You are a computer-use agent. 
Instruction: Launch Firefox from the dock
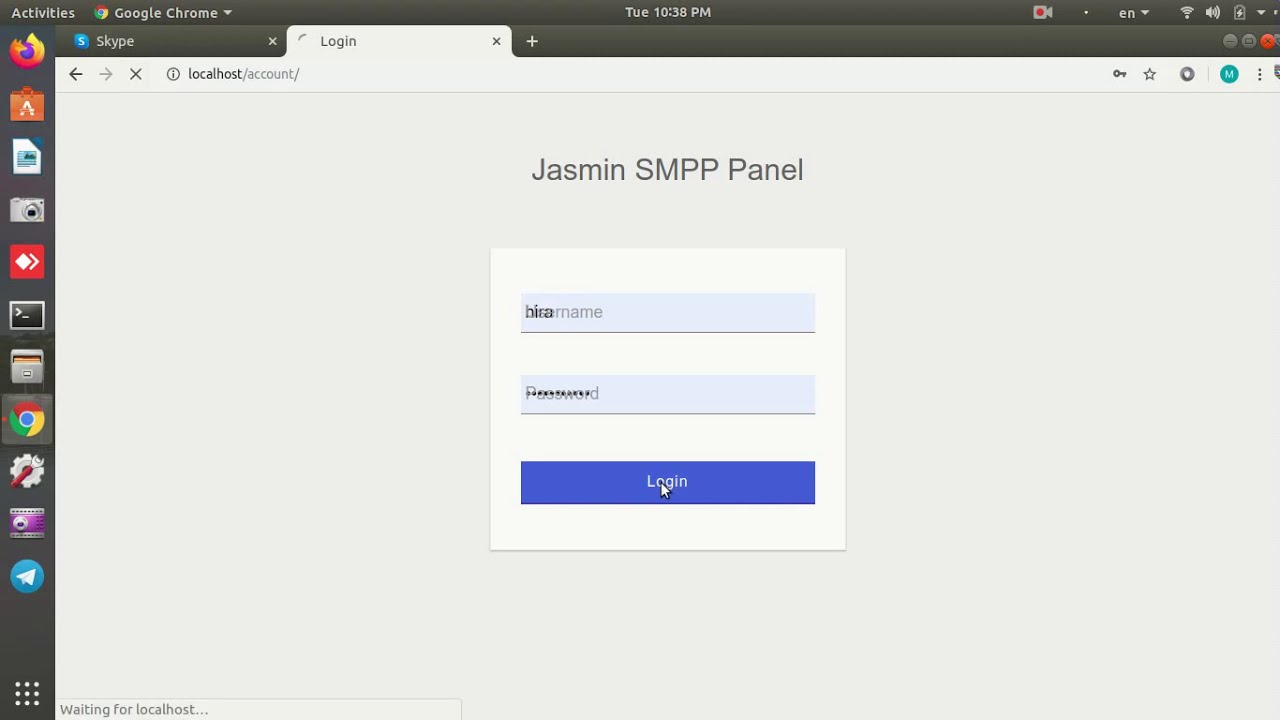click(27, 52)
